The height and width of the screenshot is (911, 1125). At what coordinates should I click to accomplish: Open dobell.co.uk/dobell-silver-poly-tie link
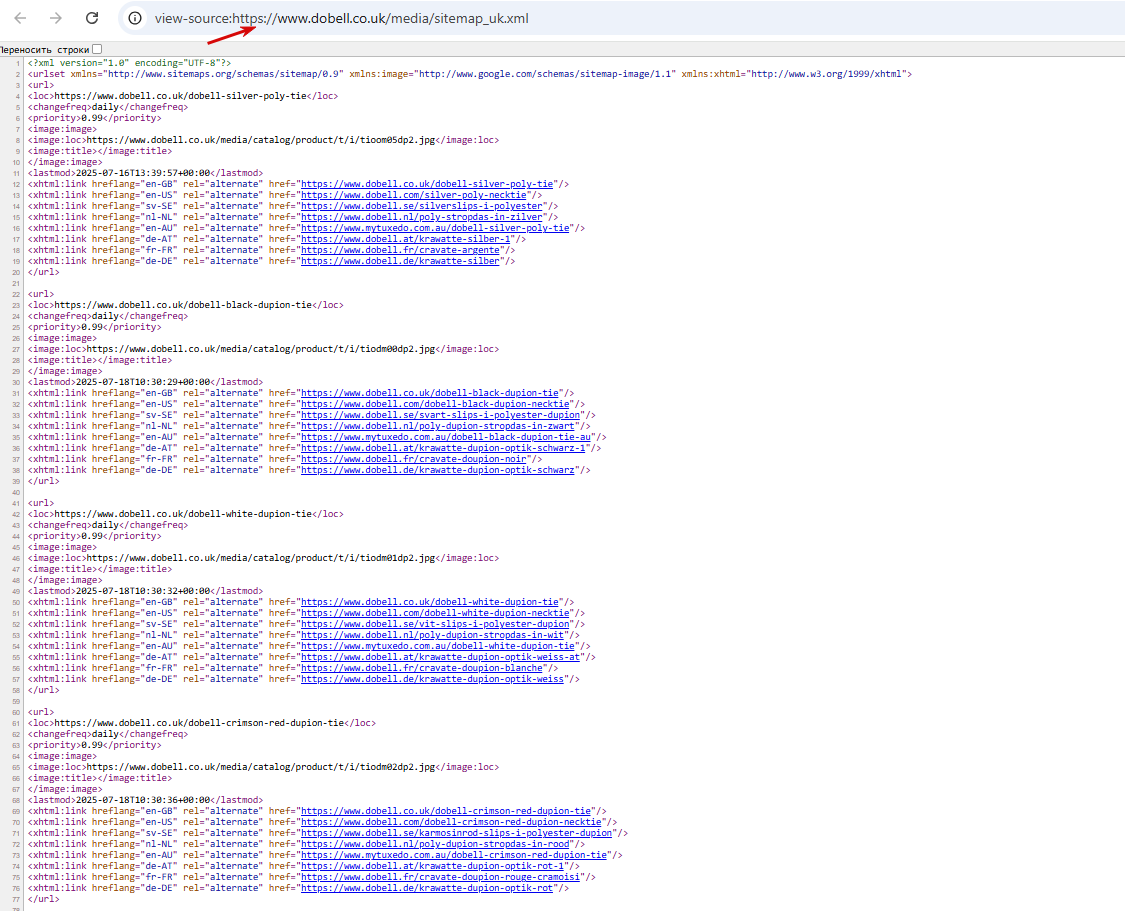(427, 184)
